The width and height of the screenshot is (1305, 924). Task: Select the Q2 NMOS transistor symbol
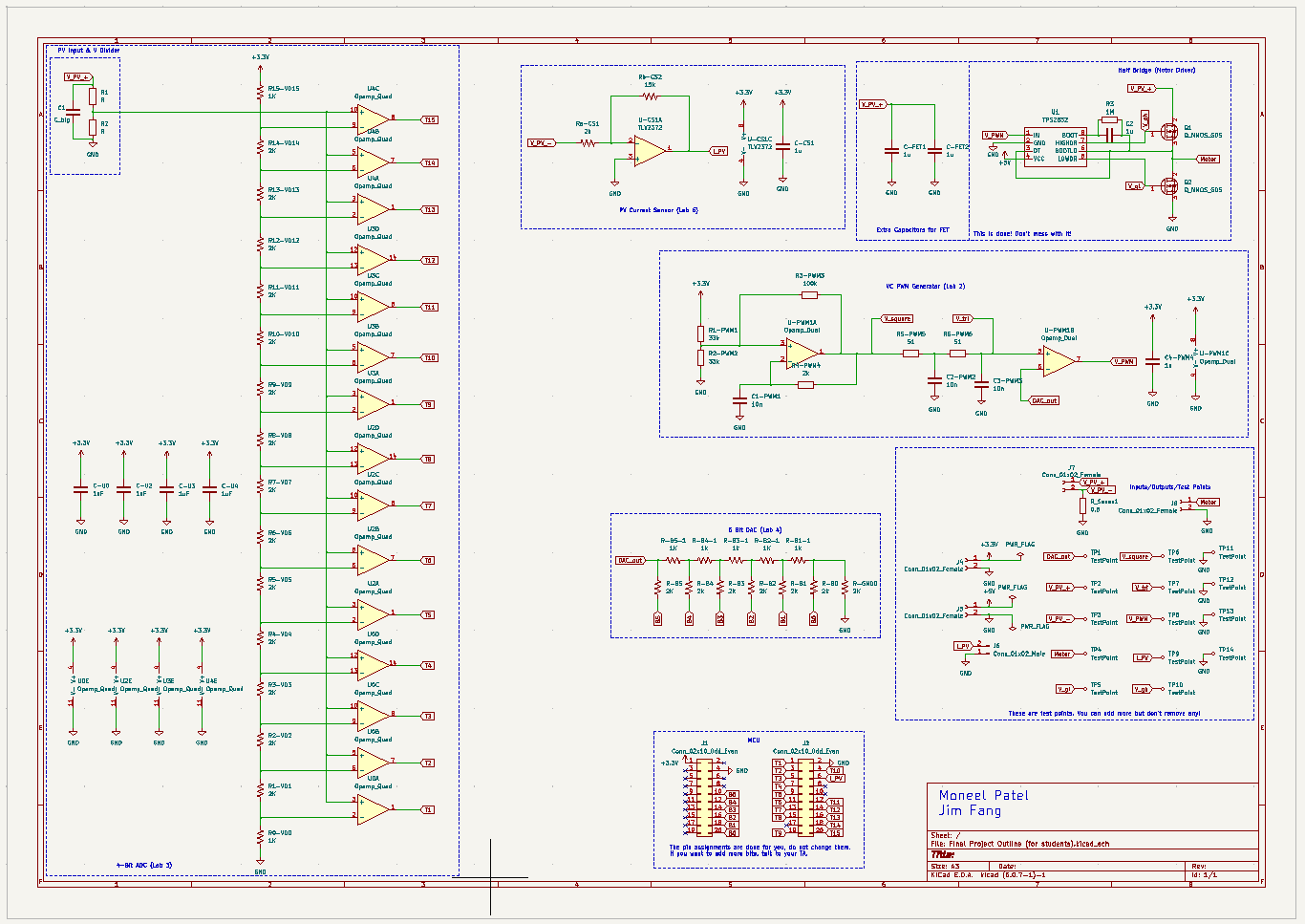pos(1168,185)
